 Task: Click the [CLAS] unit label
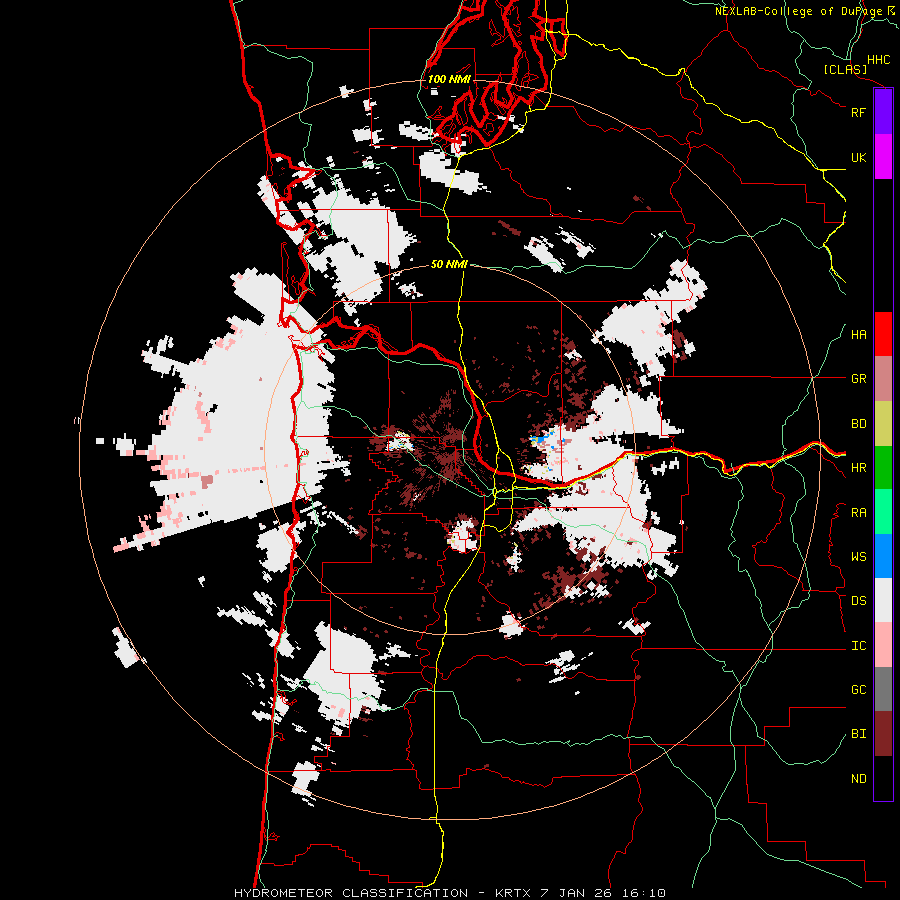[x=845, y=69]
